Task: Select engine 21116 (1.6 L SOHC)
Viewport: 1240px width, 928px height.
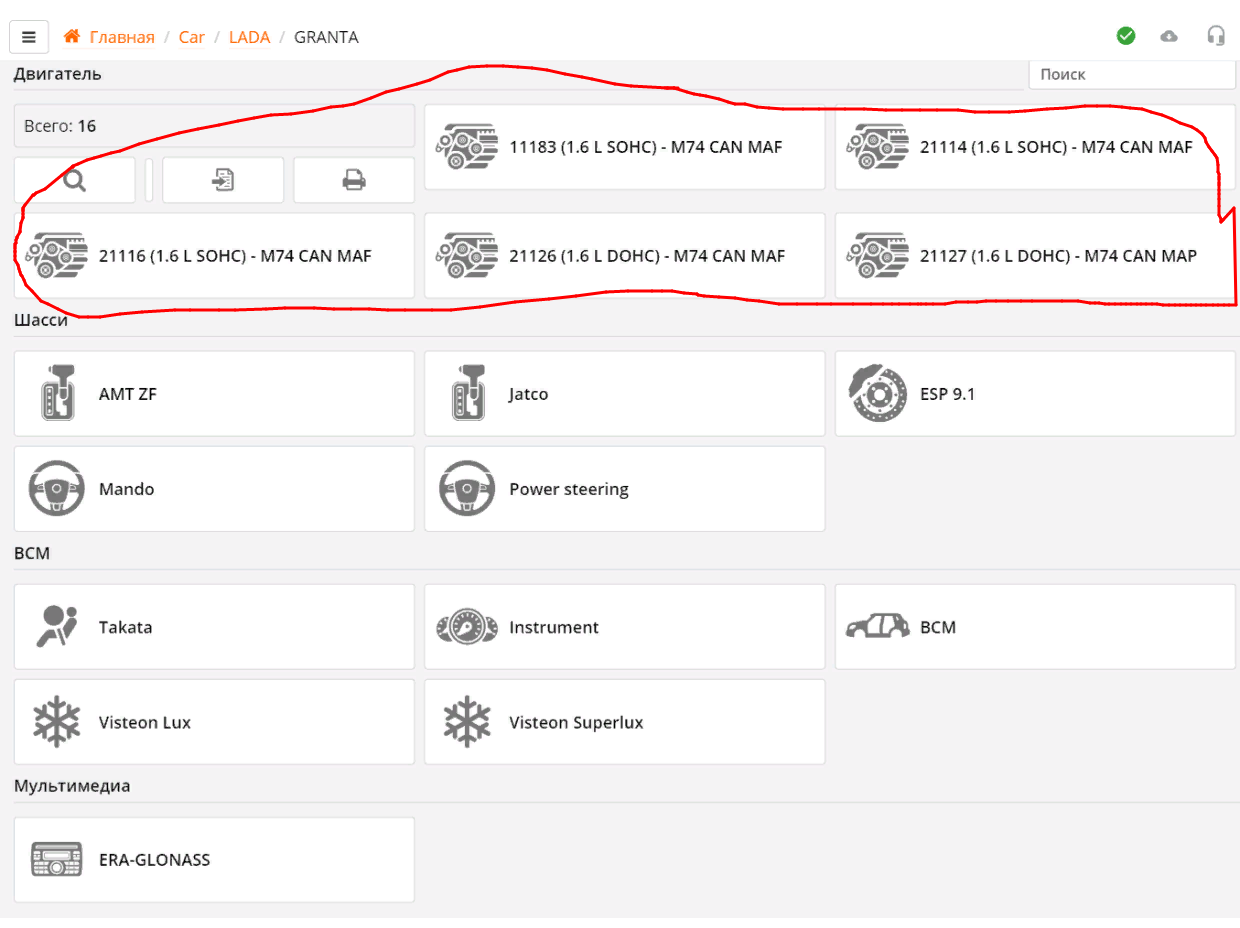Action: [x=214, y=256]
